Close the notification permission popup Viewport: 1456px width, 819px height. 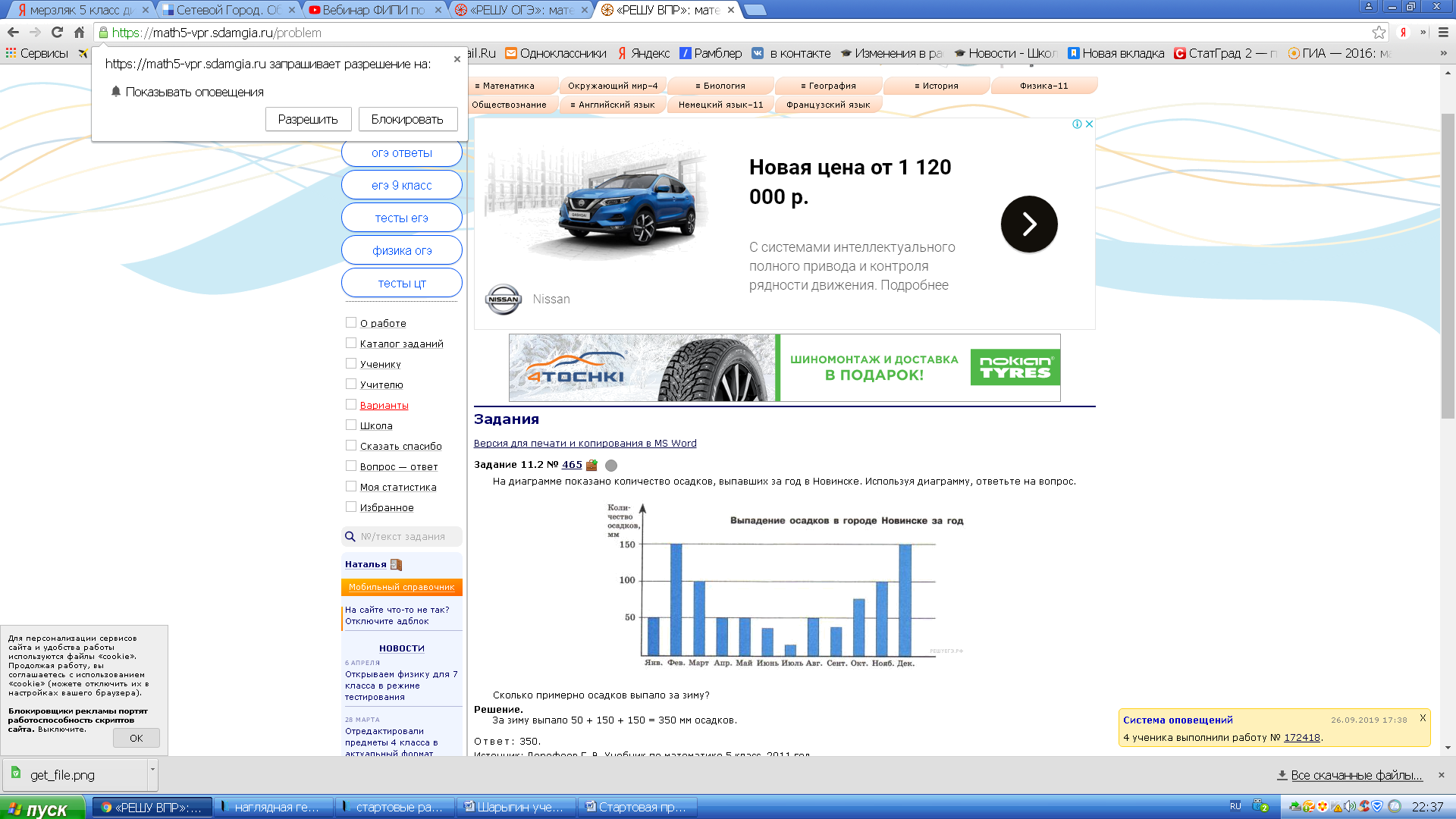pos(457,58)
